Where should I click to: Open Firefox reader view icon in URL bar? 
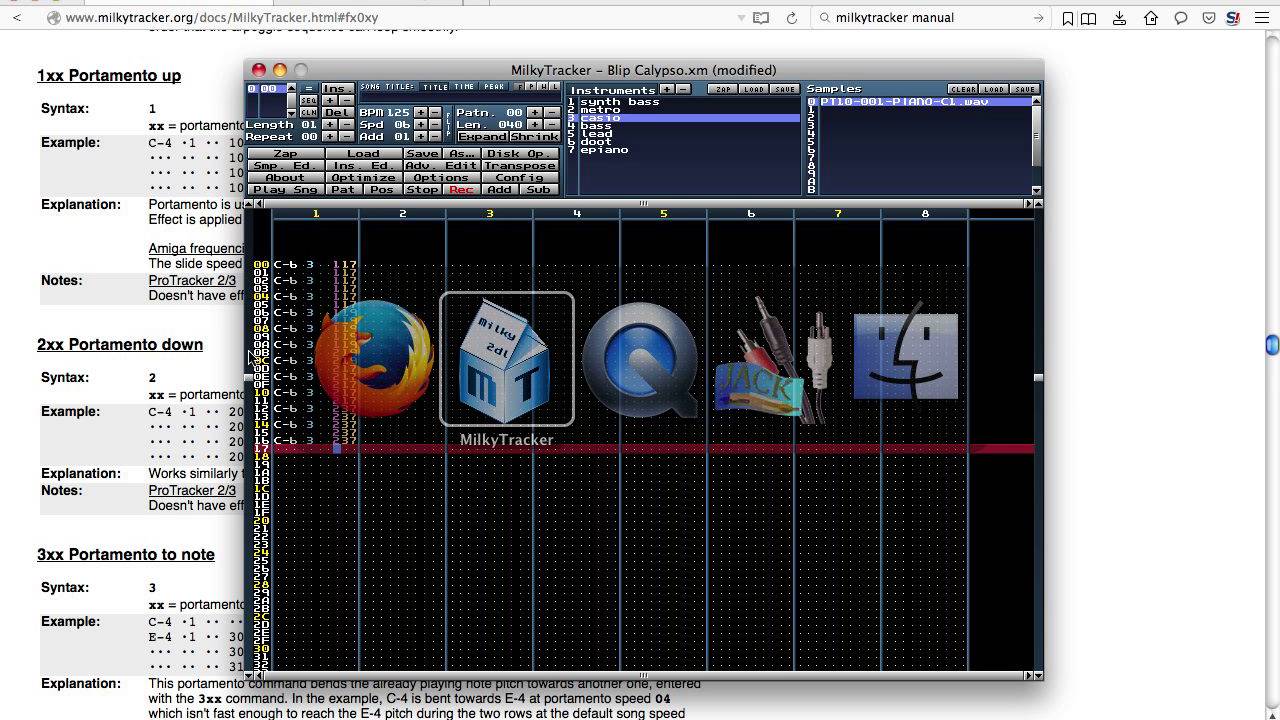761,18
